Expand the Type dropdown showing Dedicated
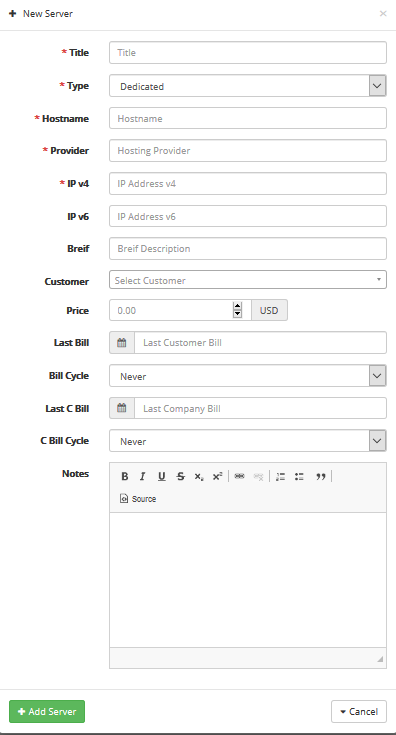The height and width of the screenshot is (735, 396). [x=248, y=86]
